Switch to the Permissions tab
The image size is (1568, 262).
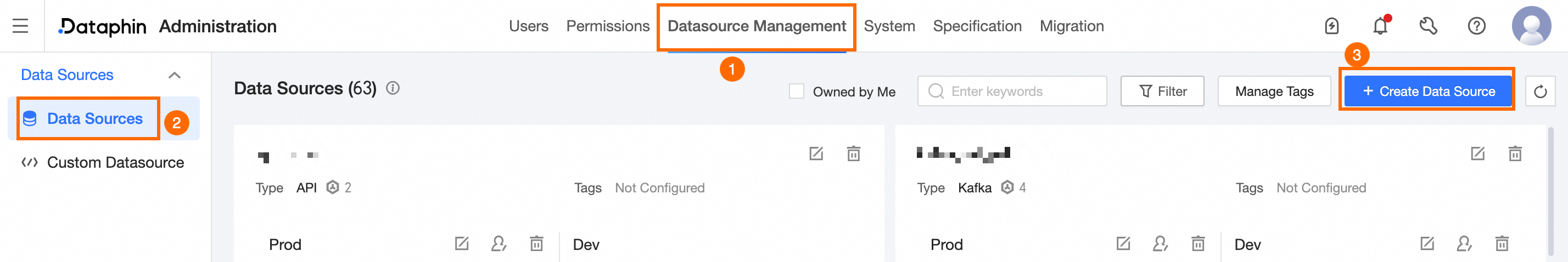click(x=607, y=26)
